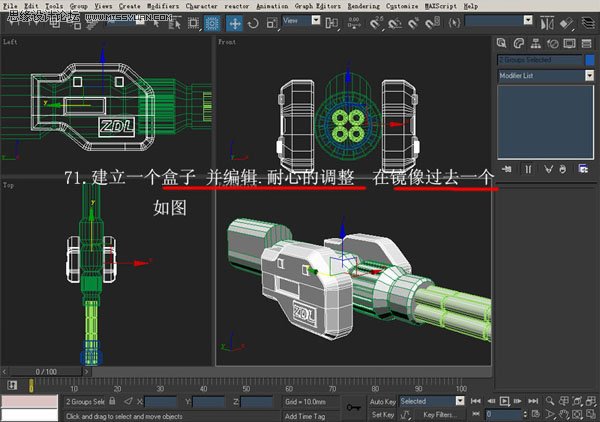Click the time slider right arrow
The image size is (600, 422).
(x=86, y=371)
